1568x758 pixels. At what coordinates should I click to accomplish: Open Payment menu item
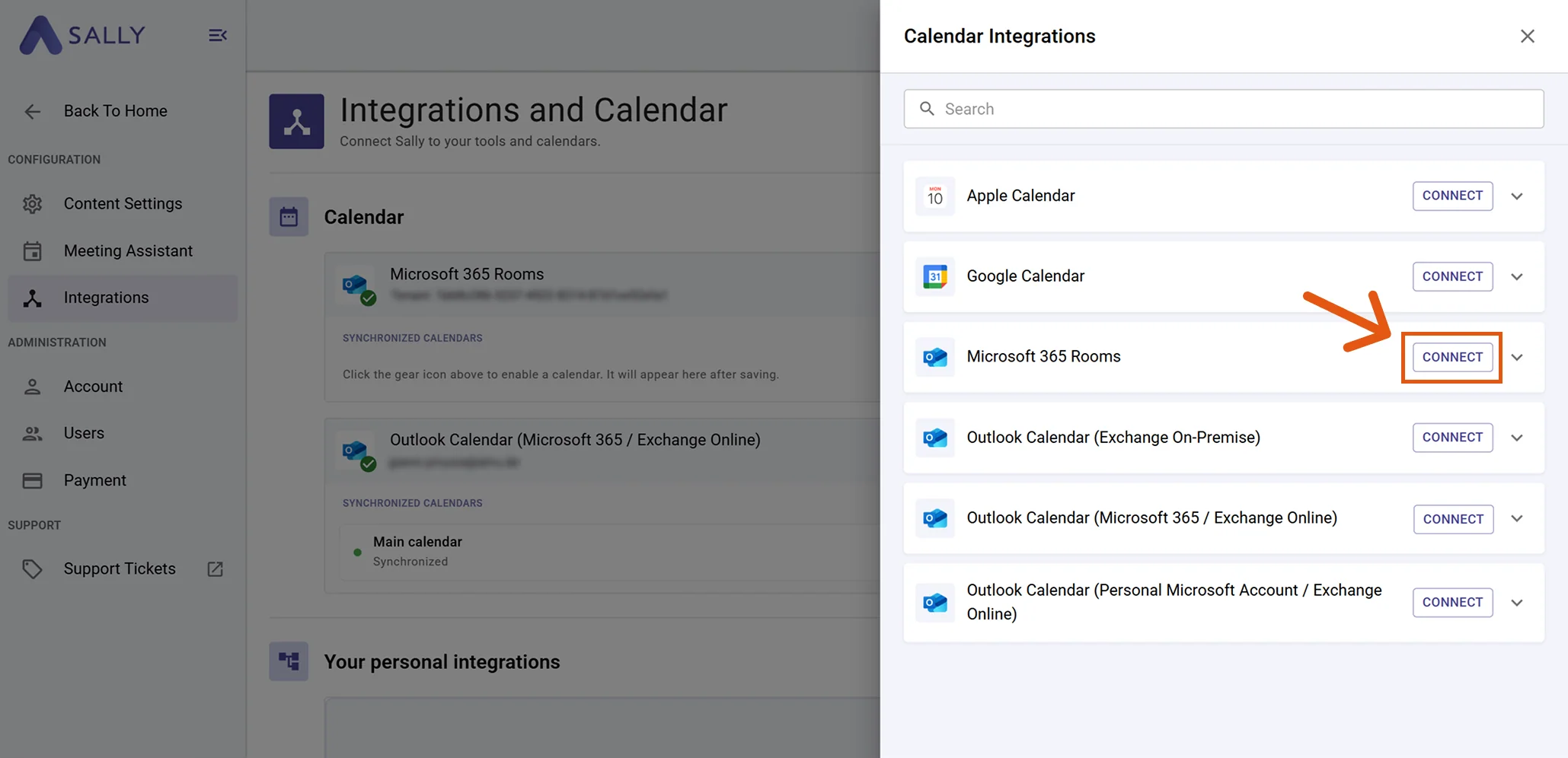click(123, 480)
